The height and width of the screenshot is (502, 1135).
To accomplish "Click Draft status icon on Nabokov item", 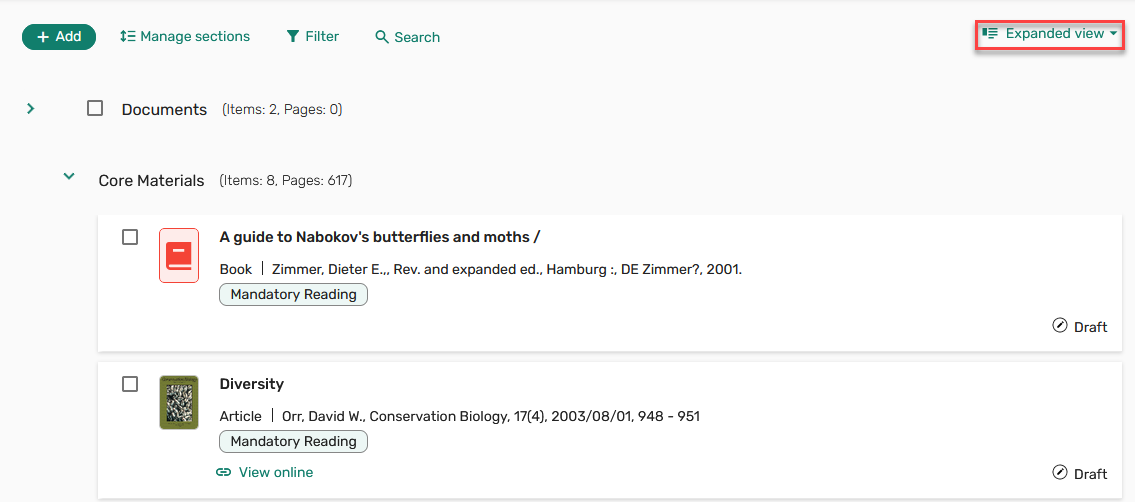I will 1060,326.
